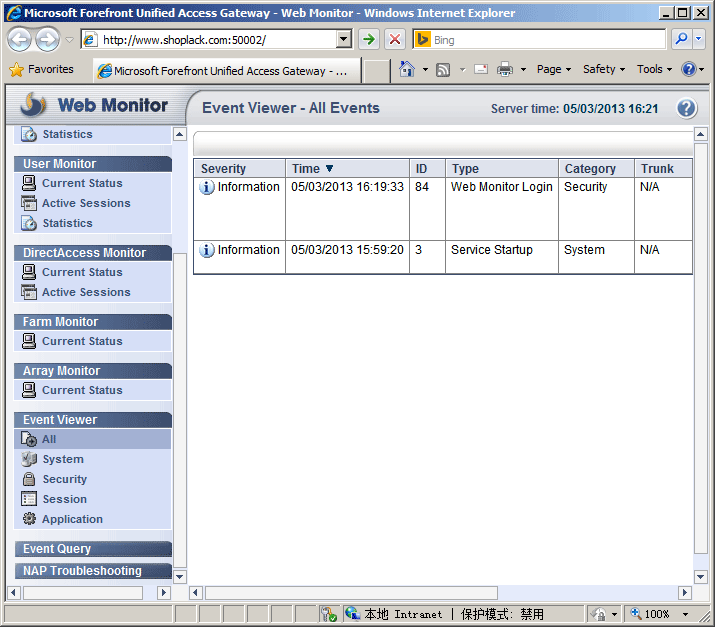The width and height of the screenshot is (715, 627).
Task: Open the recent pages dropdown arrow
Action: (69, 40)
